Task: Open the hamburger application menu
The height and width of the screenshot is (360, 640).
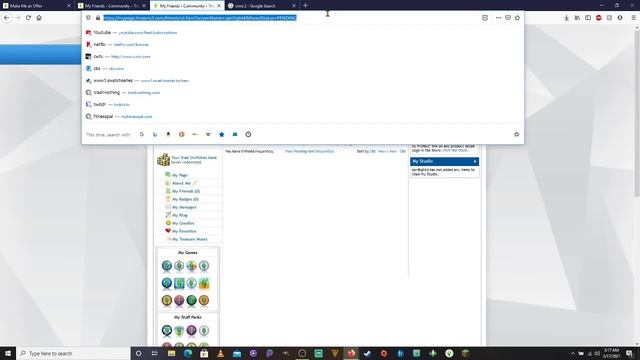Action: point(633,18)
